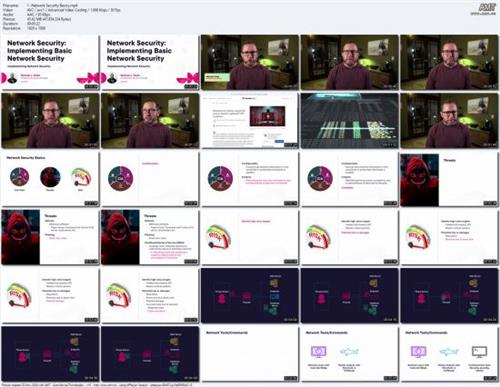Open the first Threats slide with only the heading
500x387 pixels.
coord(449,179)
